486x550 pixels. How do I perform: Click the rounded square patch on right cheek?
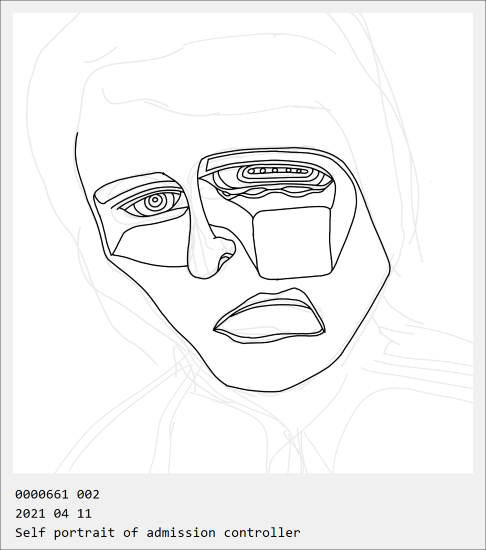coord(292,243)
